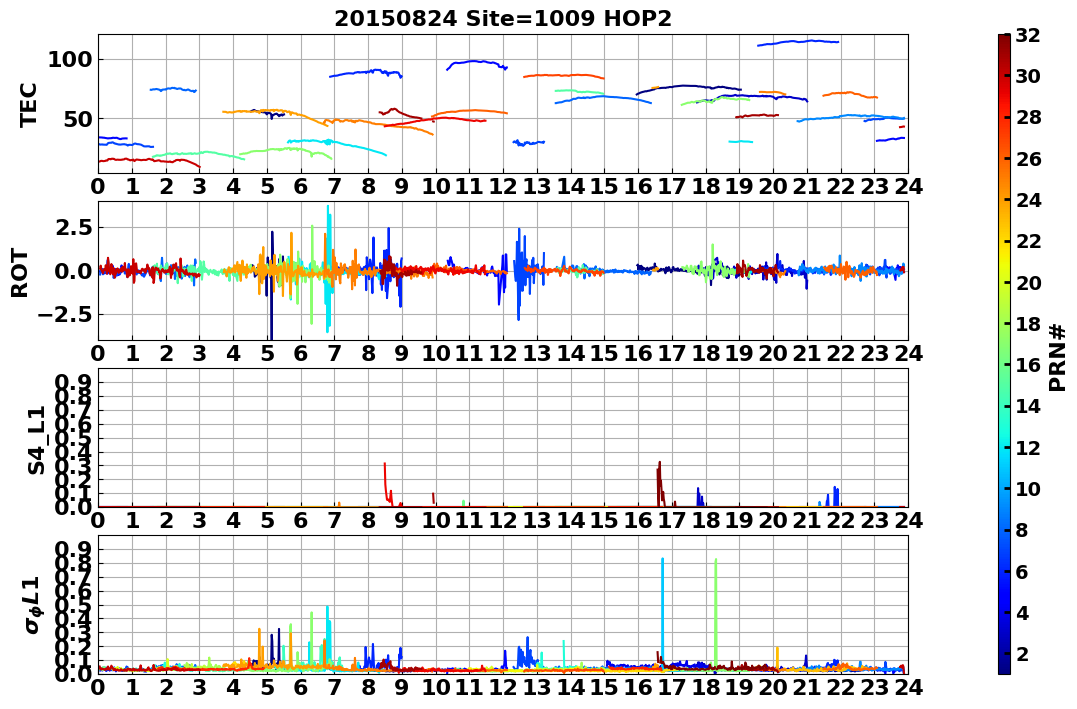Select colorbar tick value 30
The image size is (1077, 709).
pyautogui.click(x=1028, y=76)
